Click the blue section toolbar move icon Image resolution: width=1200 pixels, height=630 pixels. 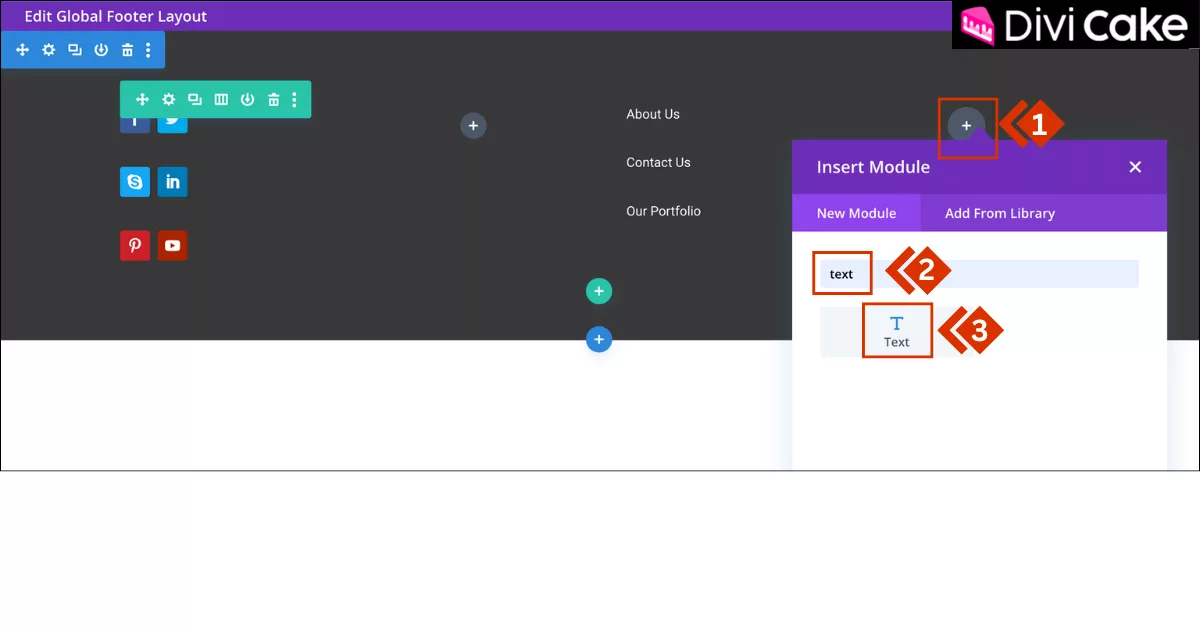pos(22,50)
